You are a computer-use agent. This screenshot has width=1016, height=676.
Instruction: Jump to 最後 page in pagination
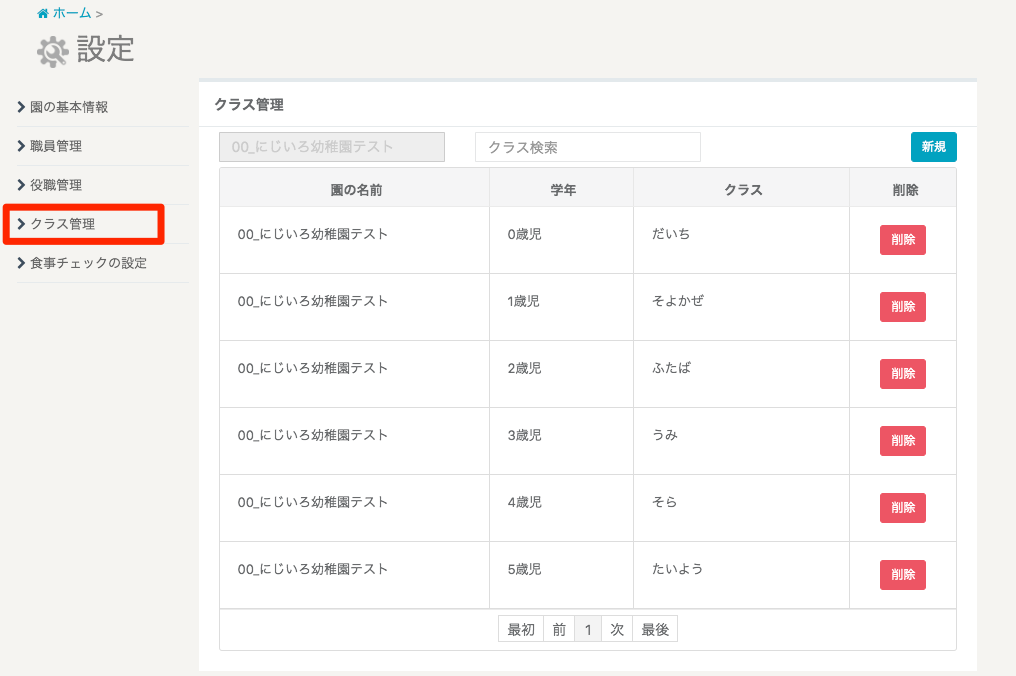click(x=655, y=630)
